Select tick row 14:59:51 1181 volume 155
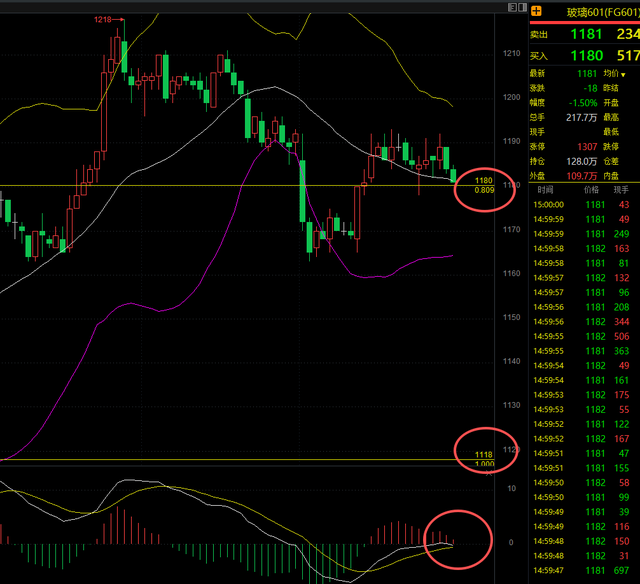640x584 pixels. pos(584,468)
